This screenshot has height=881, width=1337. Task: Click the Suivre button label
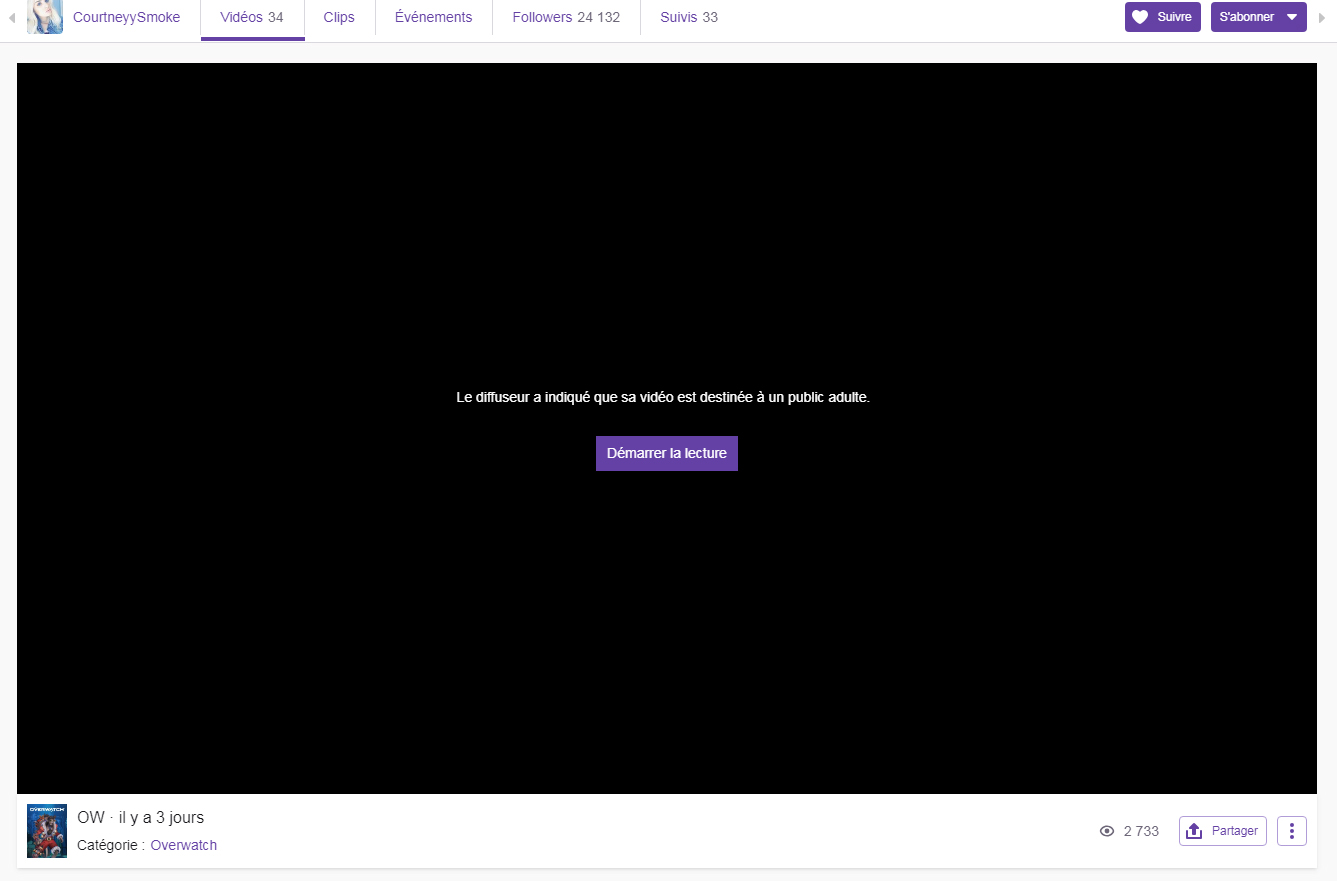1174,17
